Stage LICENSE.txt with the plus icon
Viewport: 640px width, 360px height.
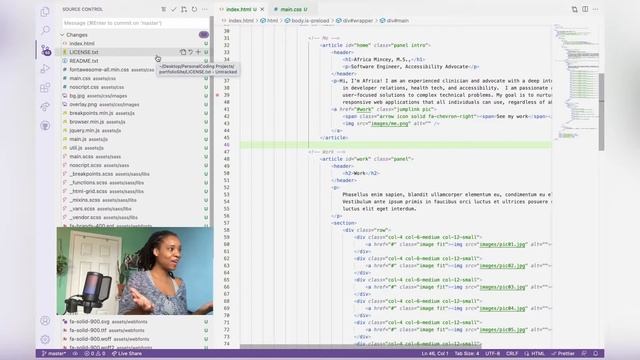pyautogui.click(x=198, y=52)
